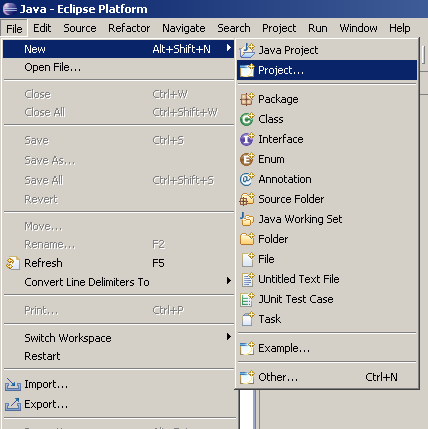Image resolution: width=428 pixels, height=429 pixels.
Task: Select the Annotation icon
Action: 247,179
